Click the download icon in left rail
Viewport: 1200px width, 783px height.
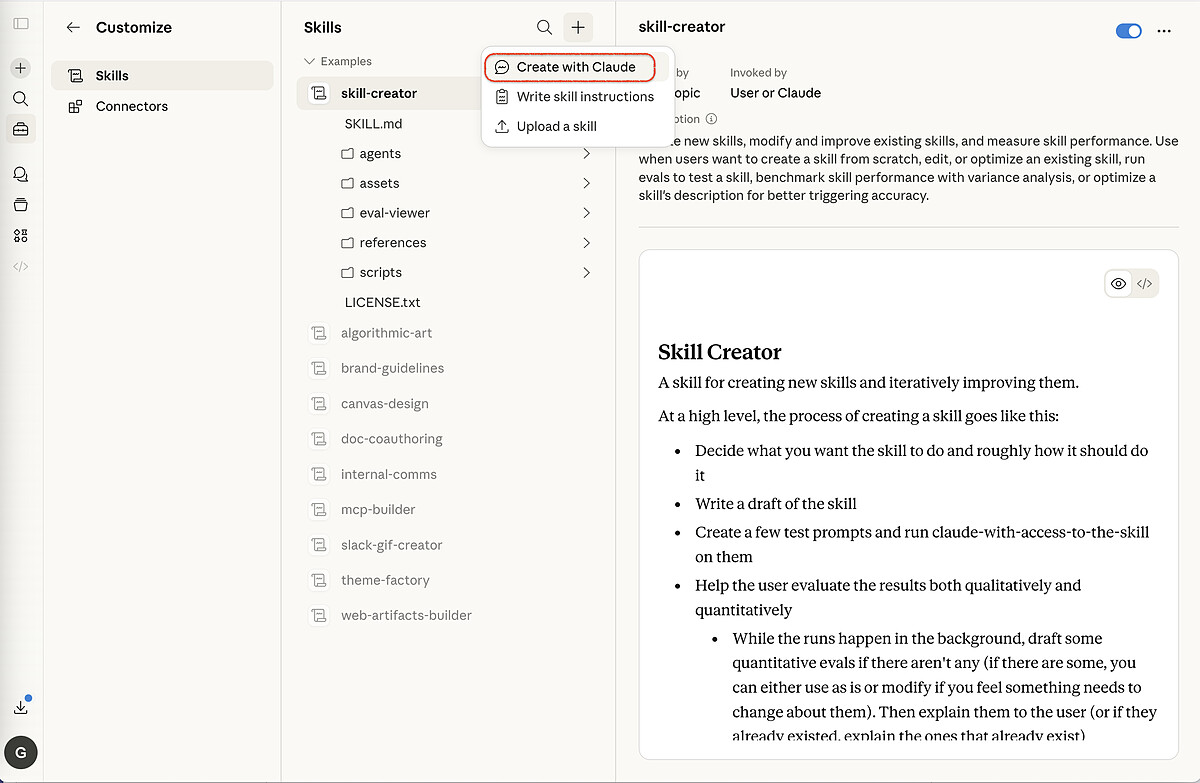(x=21, y=707)
